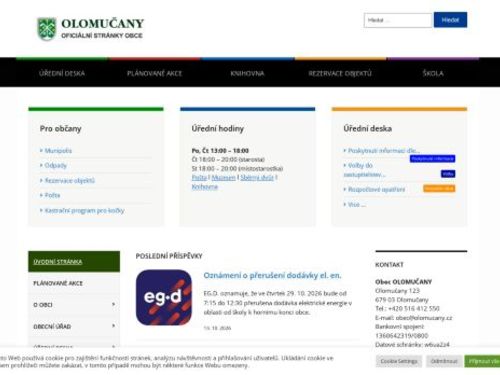Viewport: 500px width, 375px height.
Task: Open ŠKOLA in the top navigation
Action: point(433,73)
